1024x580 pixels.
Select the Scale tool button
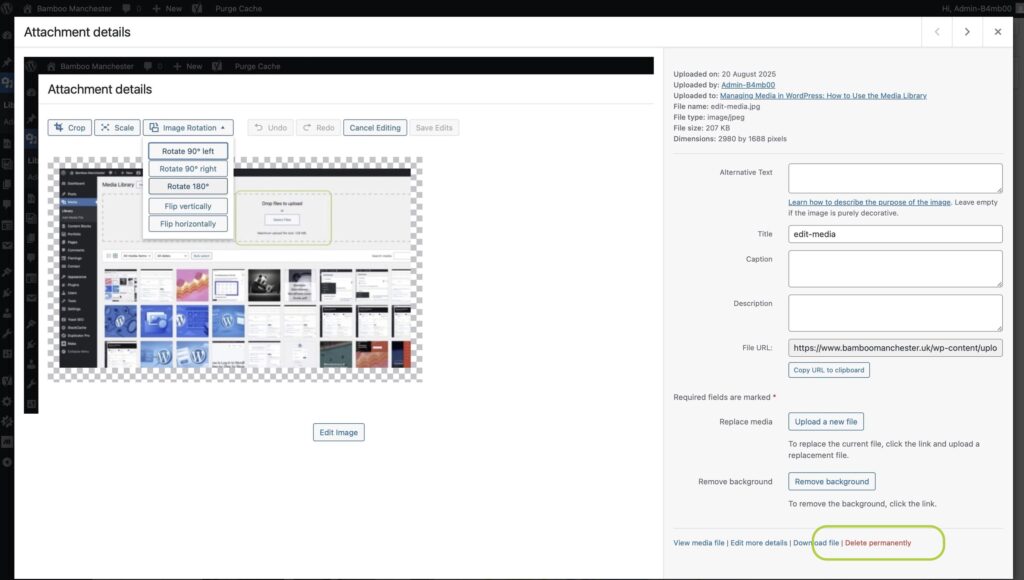pos(118,127)
